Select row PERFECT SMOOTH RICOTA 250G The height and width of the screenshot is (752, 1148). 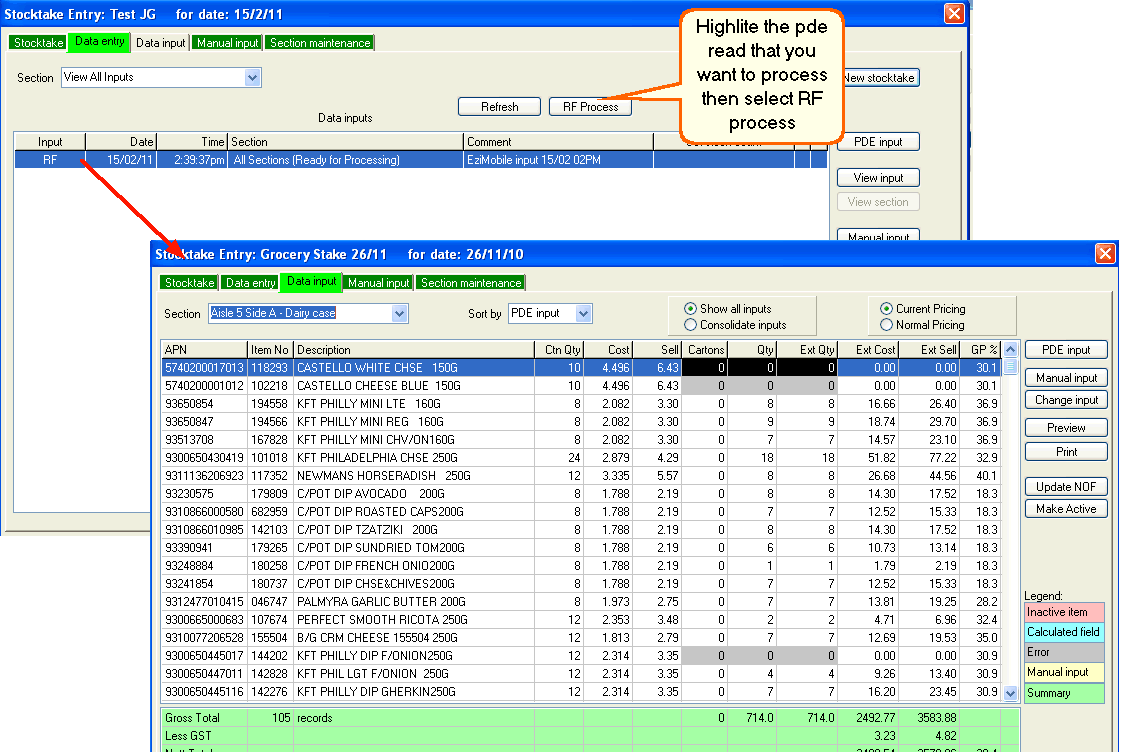click(581, 619)
